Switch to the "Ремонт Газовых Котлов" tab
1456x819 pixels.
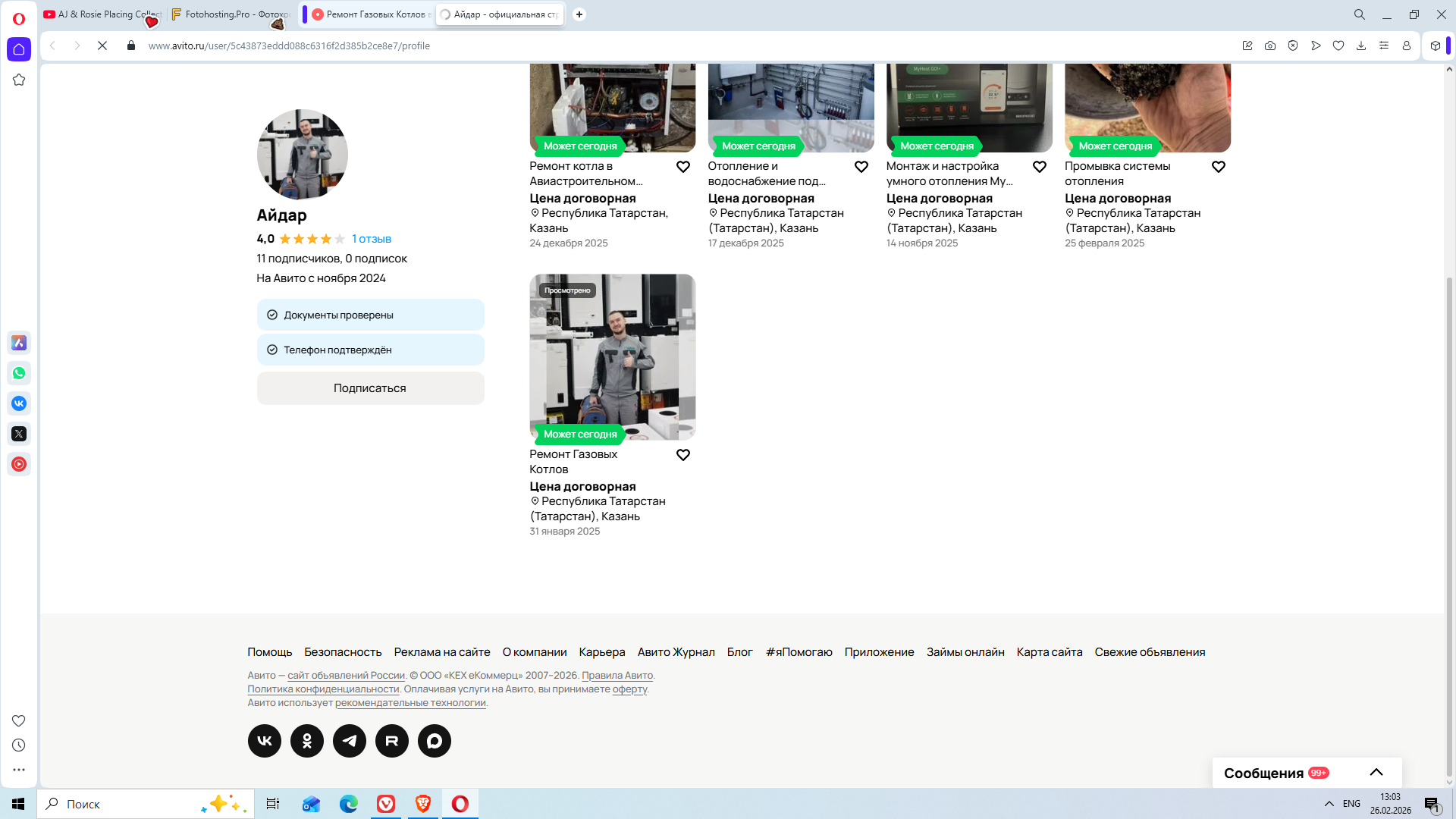coord(372,14)
